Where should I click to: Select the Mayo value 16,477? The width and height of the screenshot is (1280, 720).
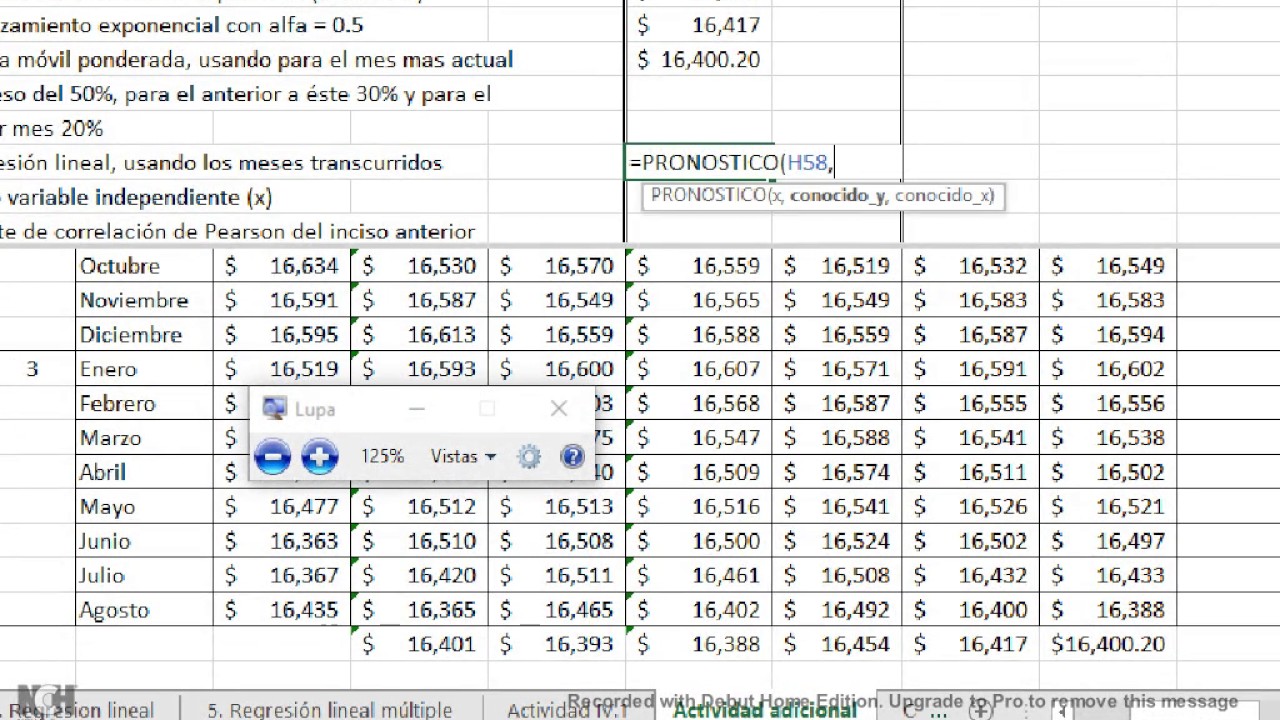tap(282, 507)
